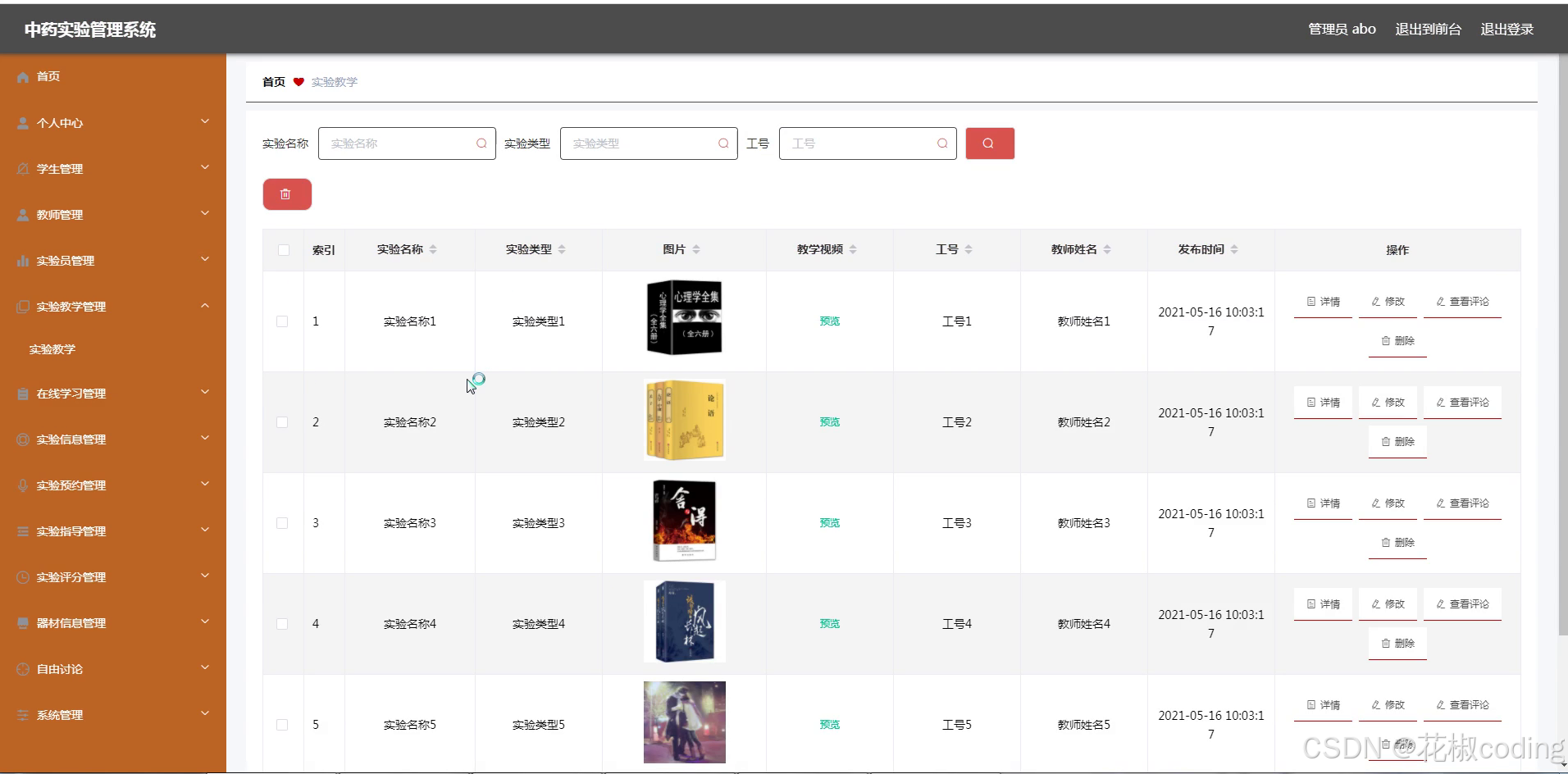
Task: Toggle select-all checkbox in table header
Action: 284,250
